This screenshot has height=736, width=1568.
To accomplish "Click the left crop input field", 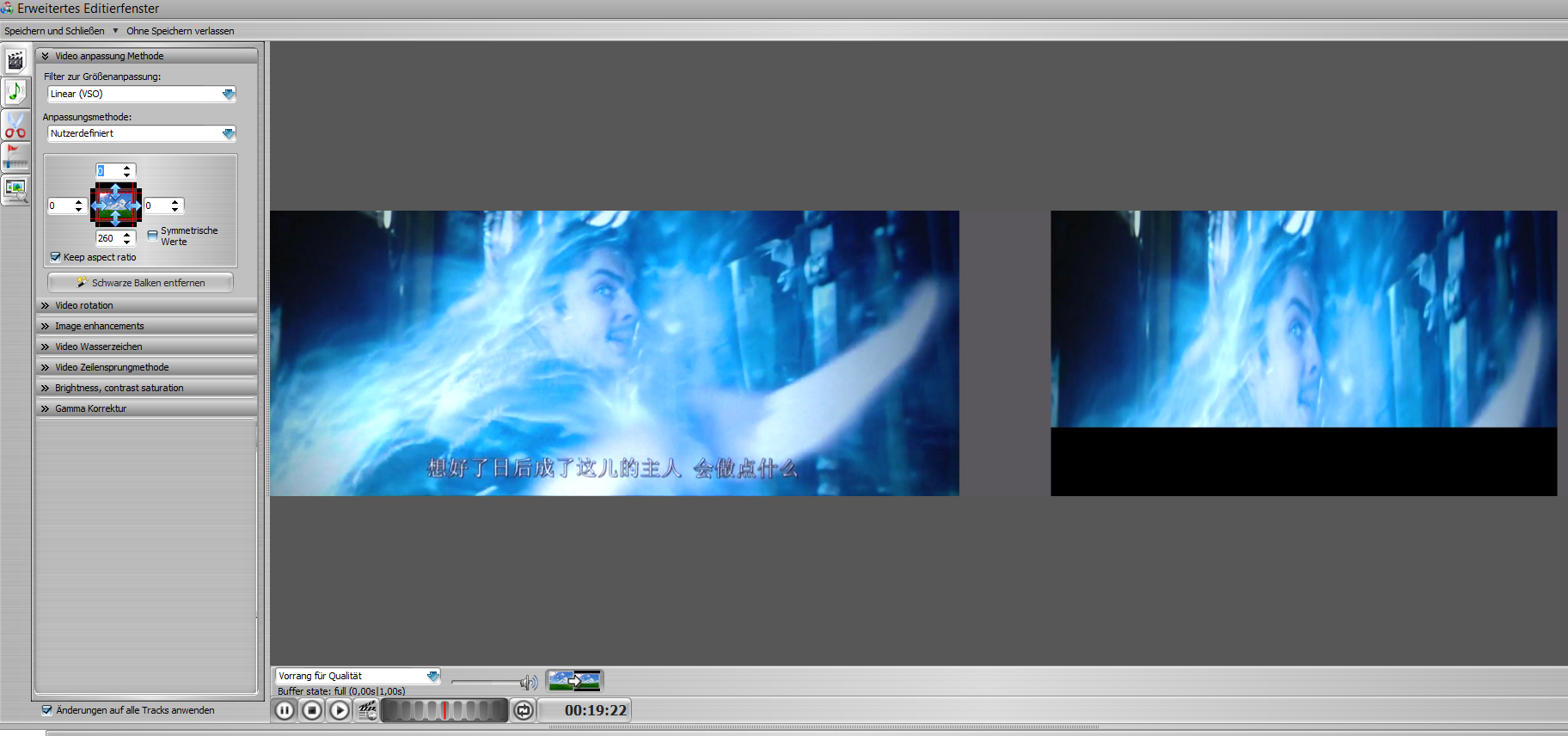I will tap(61, 205).
